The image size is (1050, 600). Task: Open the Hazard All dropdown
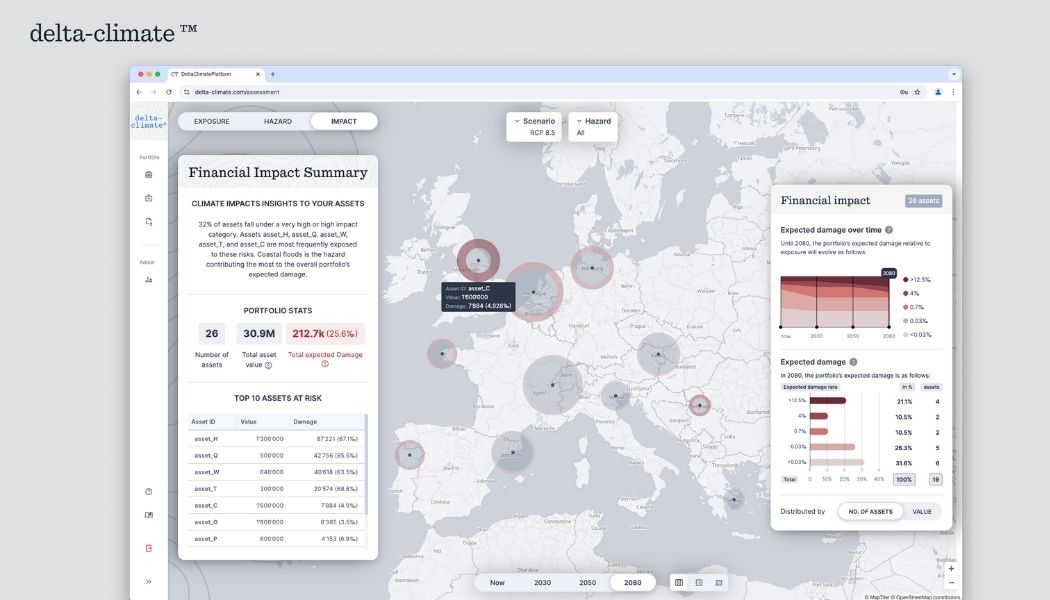click(x=593, y=127)
